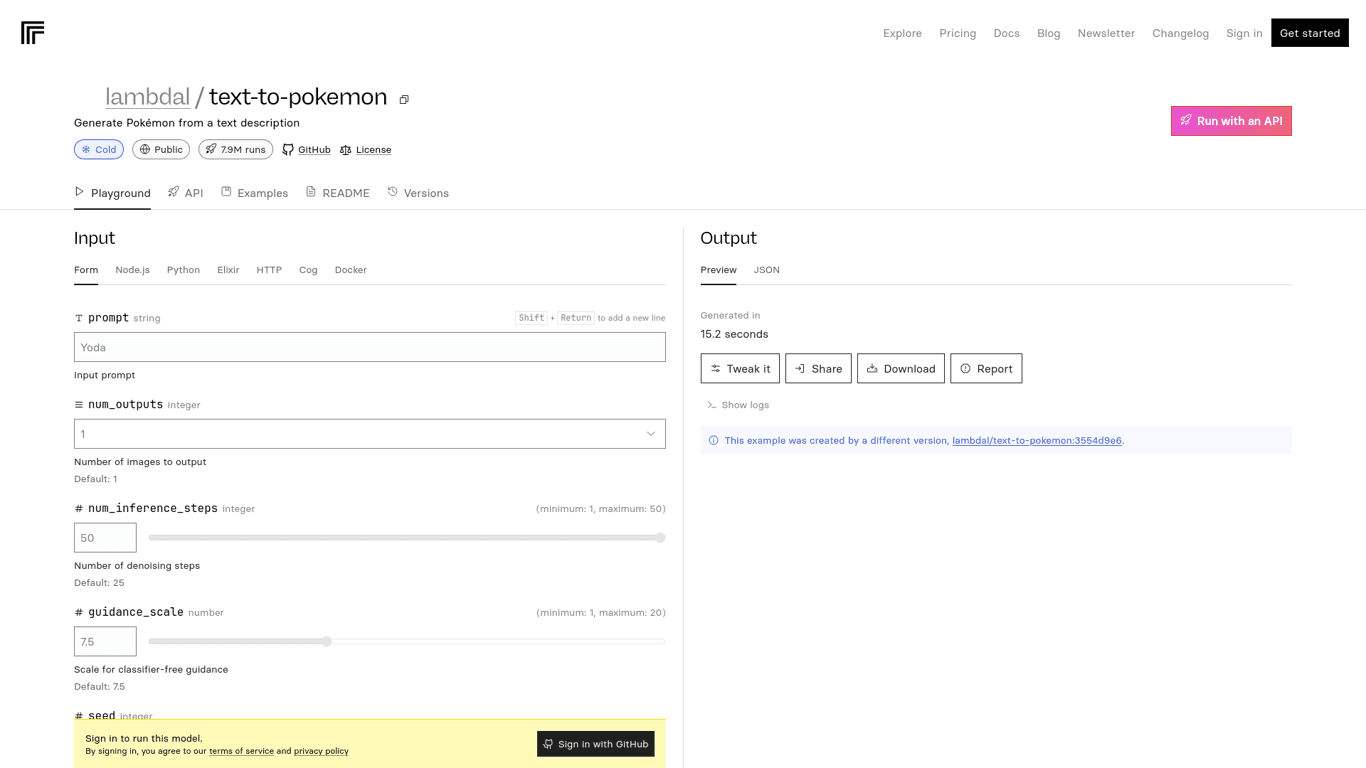This screenshot has width=1366, height=768.
Task: Adjust the guidance_scale slider handle
Action: (x=327, y=642)
